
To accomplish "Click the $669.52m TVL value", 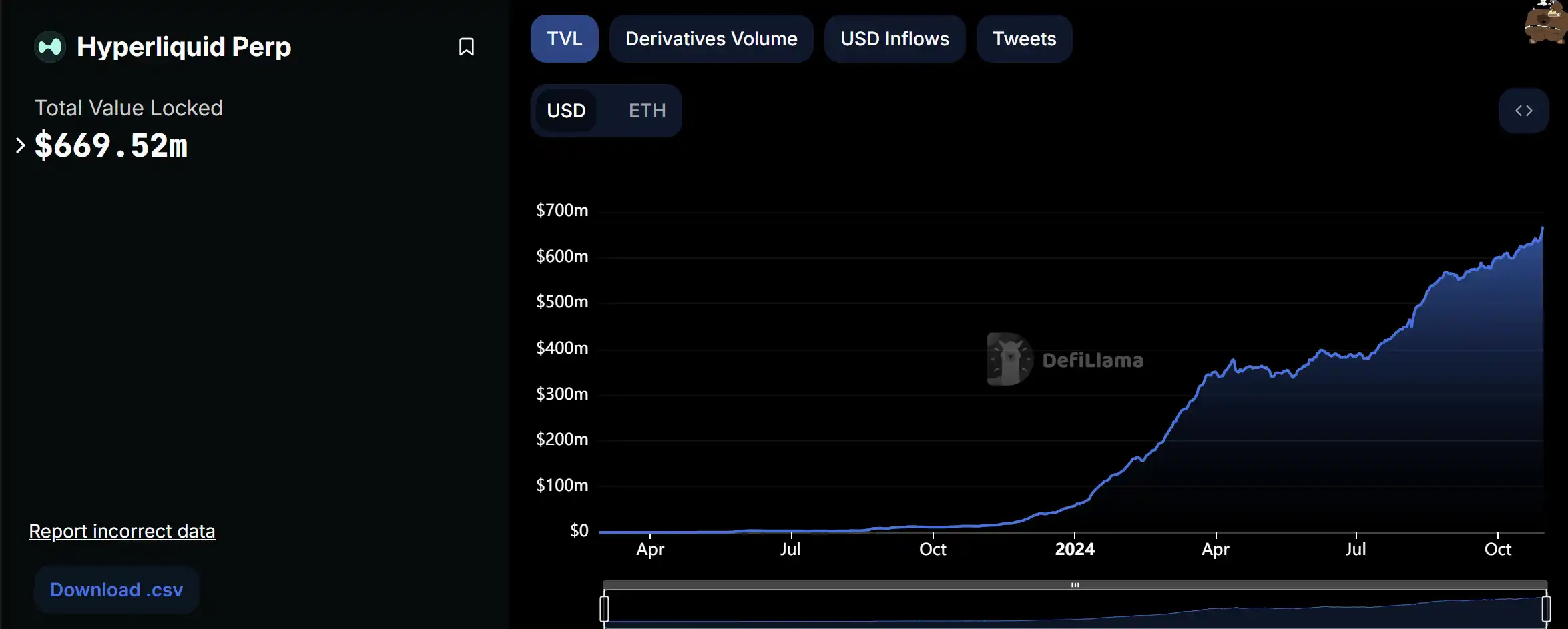I will [x=111, y=145].
